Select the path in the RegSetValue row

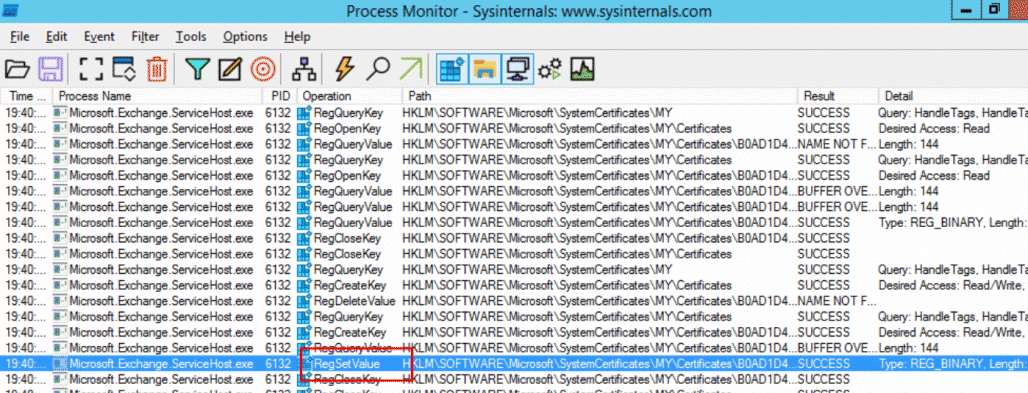[600, 363]
